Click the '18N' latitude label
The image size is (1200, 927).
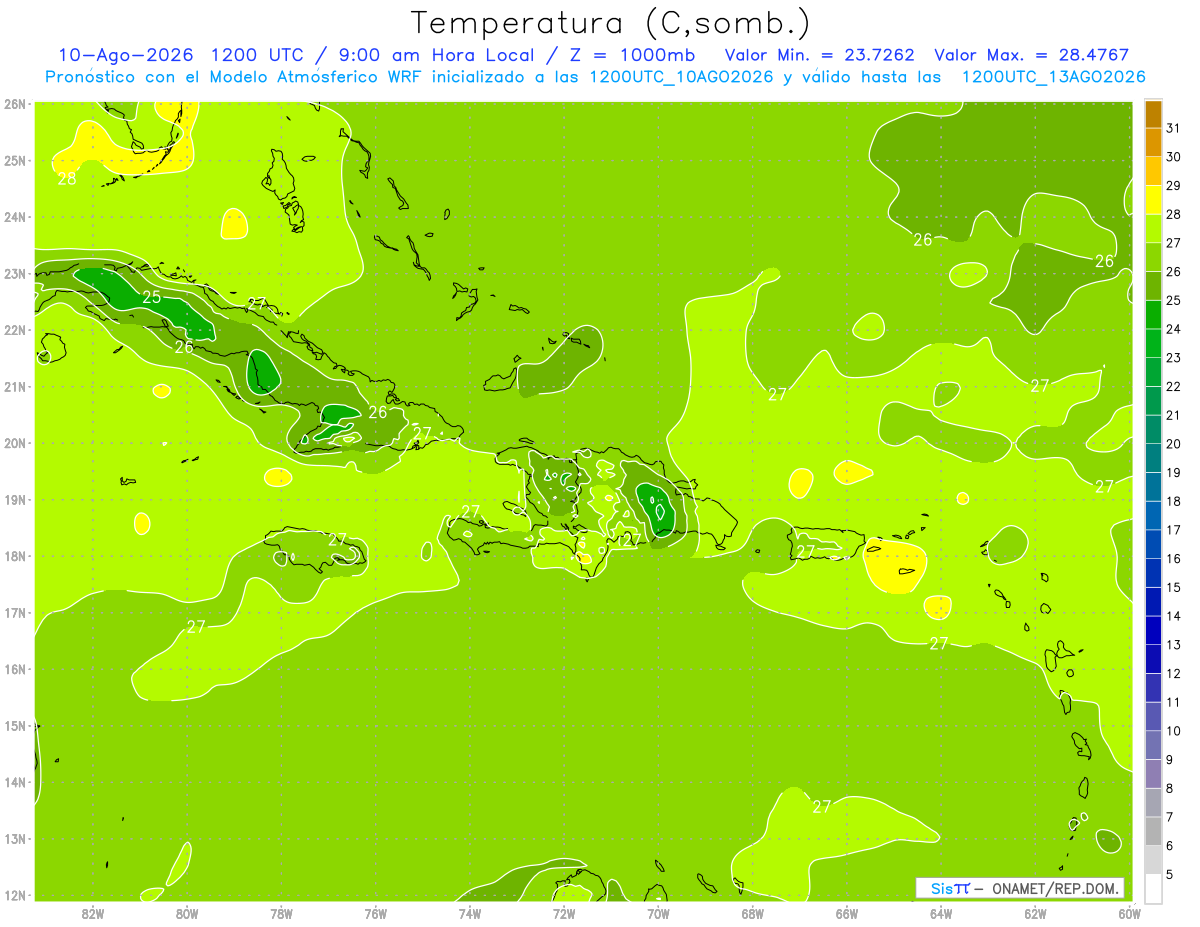[16, 556]
